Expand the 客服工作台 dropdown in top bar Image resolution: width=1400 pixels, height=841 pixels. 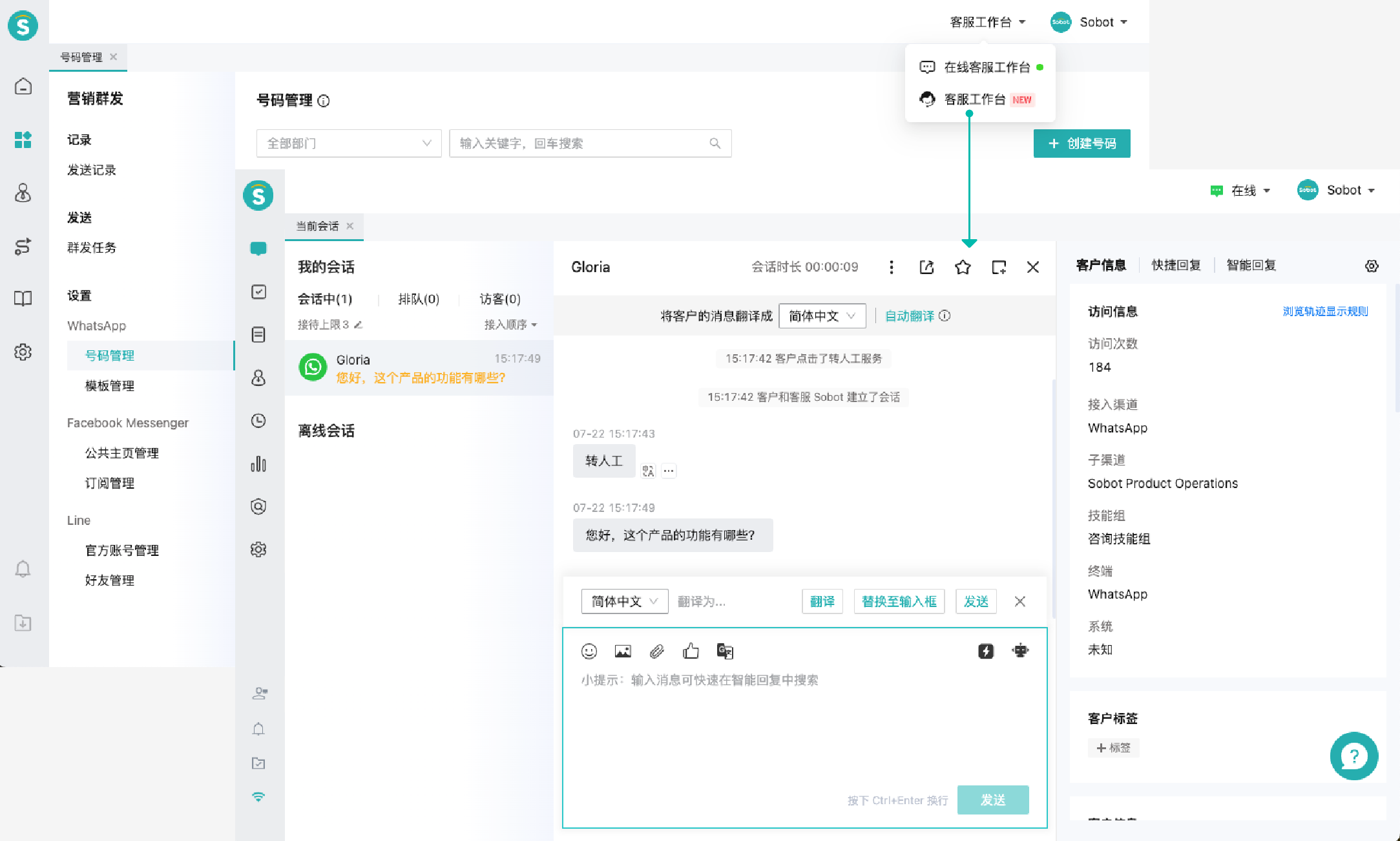[x=987, y=23]
